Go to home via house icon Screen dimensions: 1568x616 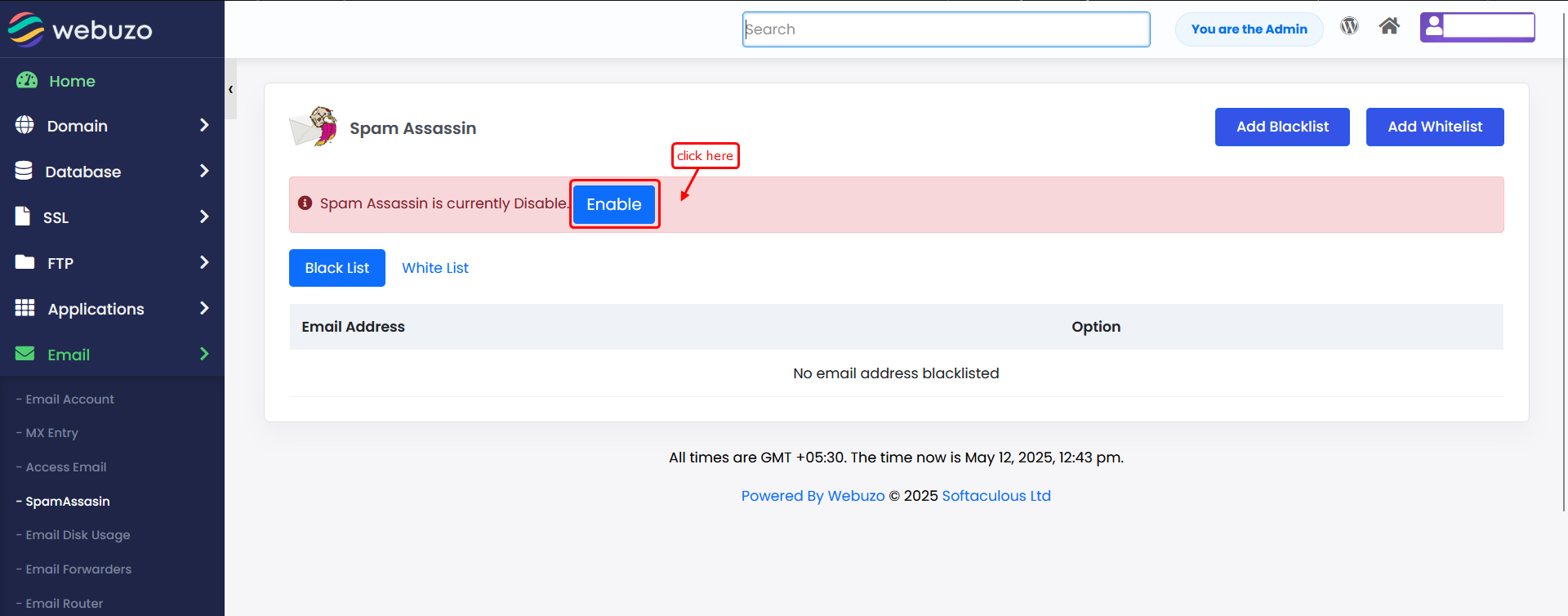(1389, 26)
